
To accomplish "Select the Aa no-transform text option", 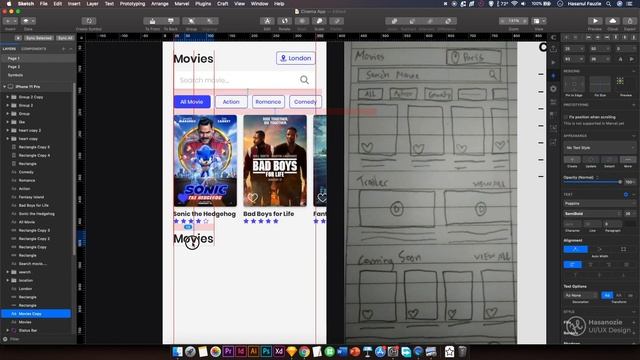I will pos(607,295).
